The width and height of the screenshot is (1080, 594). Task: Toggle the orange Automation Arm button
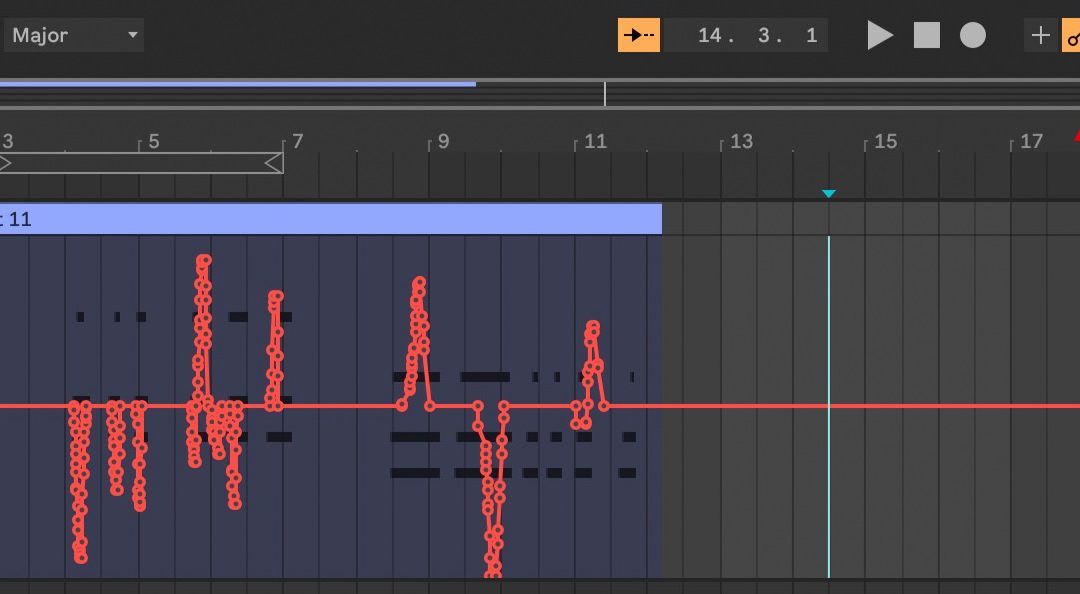coord(1072,36)
